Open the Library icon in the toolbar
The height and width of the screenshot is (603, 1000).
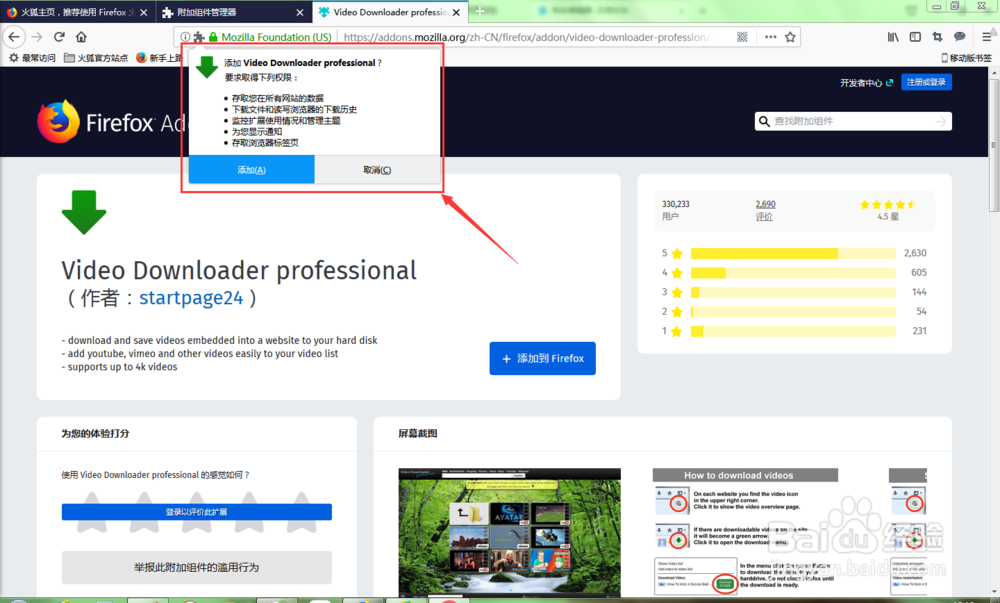pos(893,37)
